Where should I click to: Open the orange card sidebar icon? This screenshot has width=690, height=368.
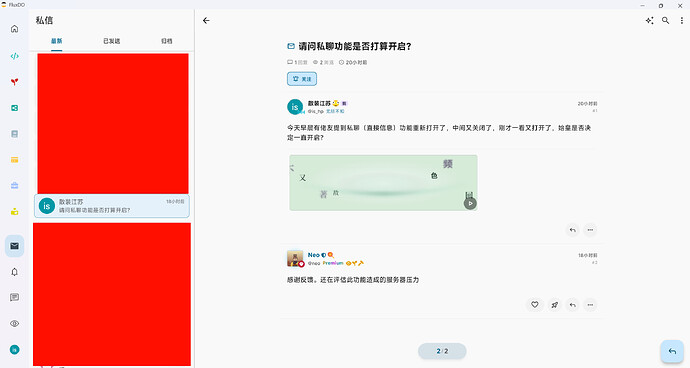[15, 160]
